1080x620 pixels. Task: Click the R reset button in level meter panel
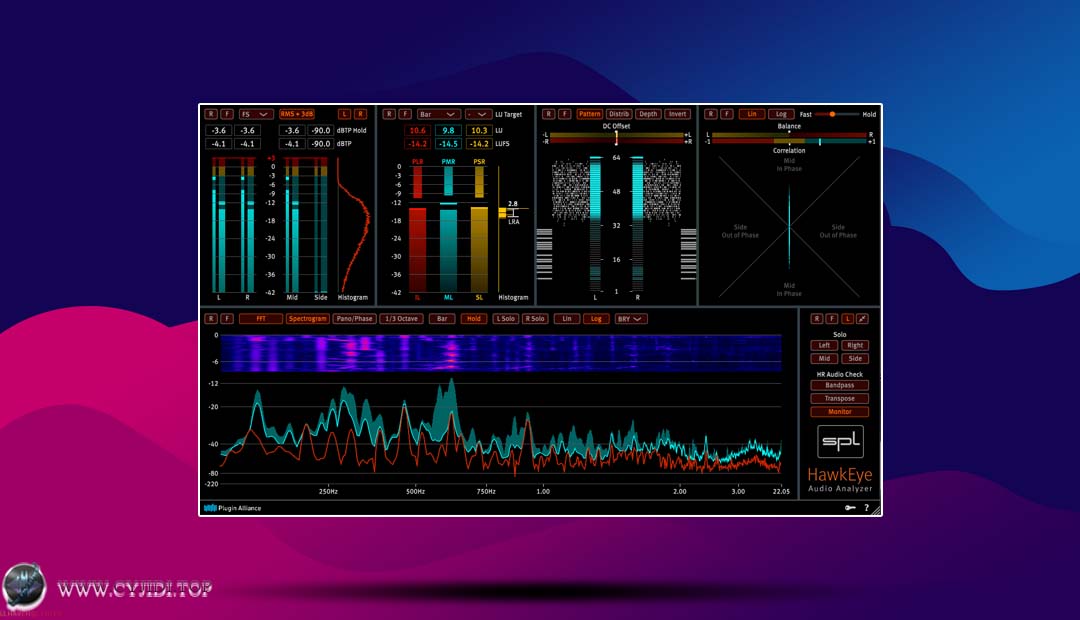click(x=211, y=114)
